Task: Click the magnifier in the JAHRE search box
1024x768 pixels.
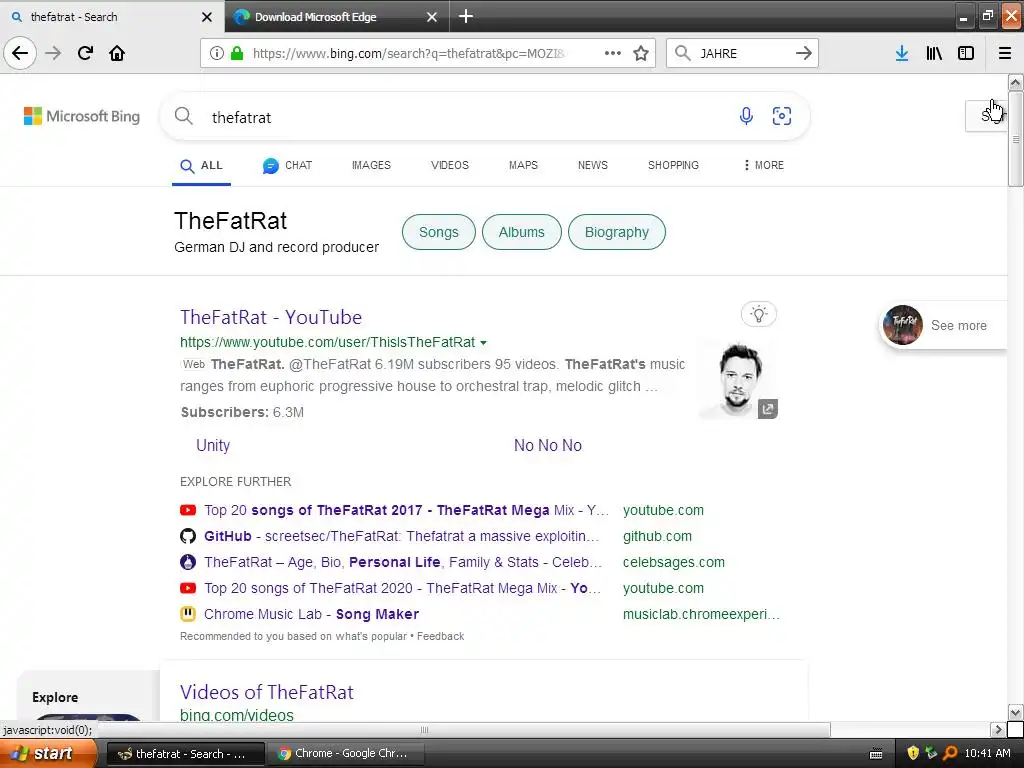Action: click(683, 53)
